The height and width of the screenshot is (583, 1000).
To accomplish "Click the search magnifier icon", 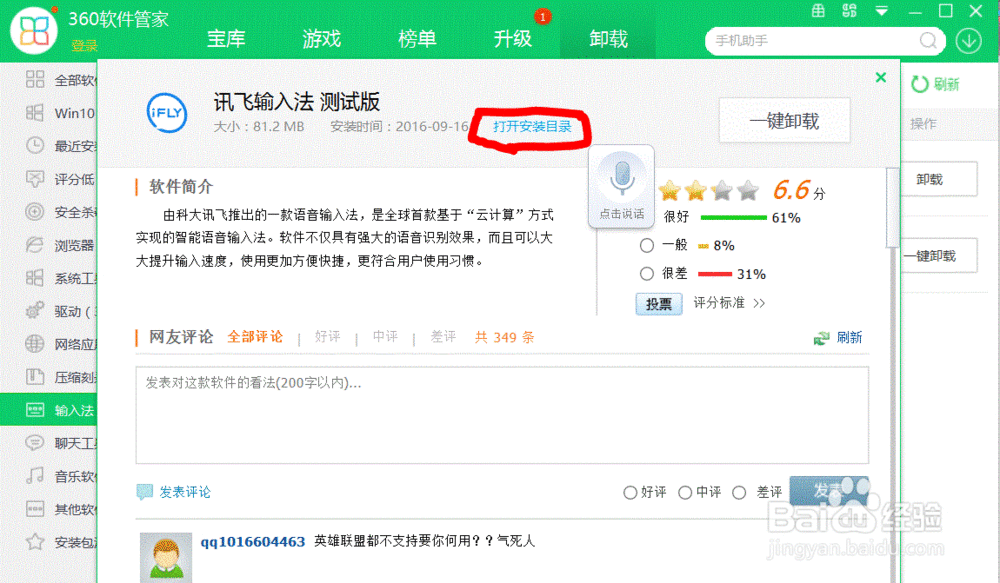I will pyautogui.click(x=928, y=41).
